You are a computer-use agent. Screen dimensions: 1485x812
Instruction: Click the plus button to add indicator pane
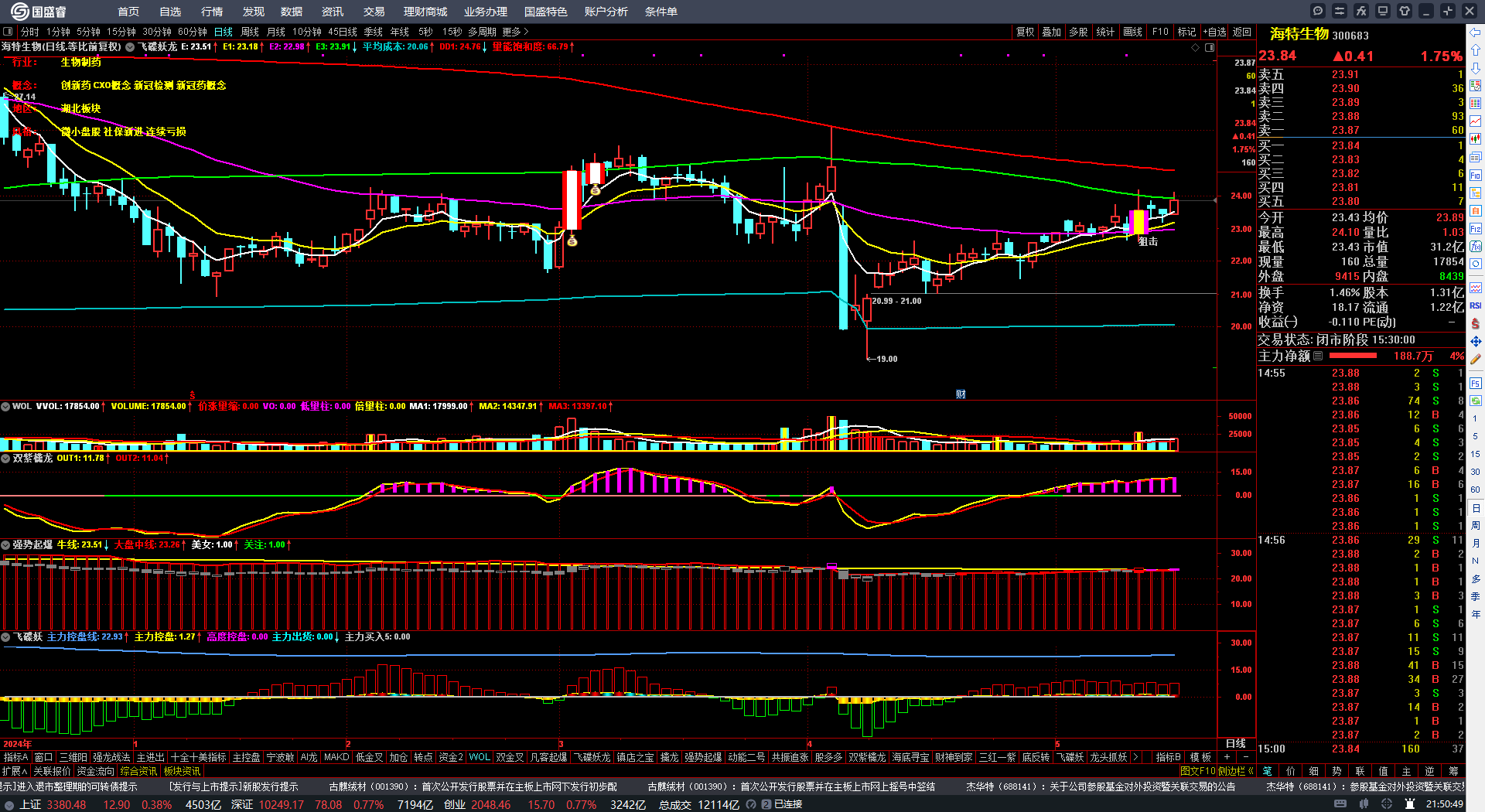[x=1227, y=757]
